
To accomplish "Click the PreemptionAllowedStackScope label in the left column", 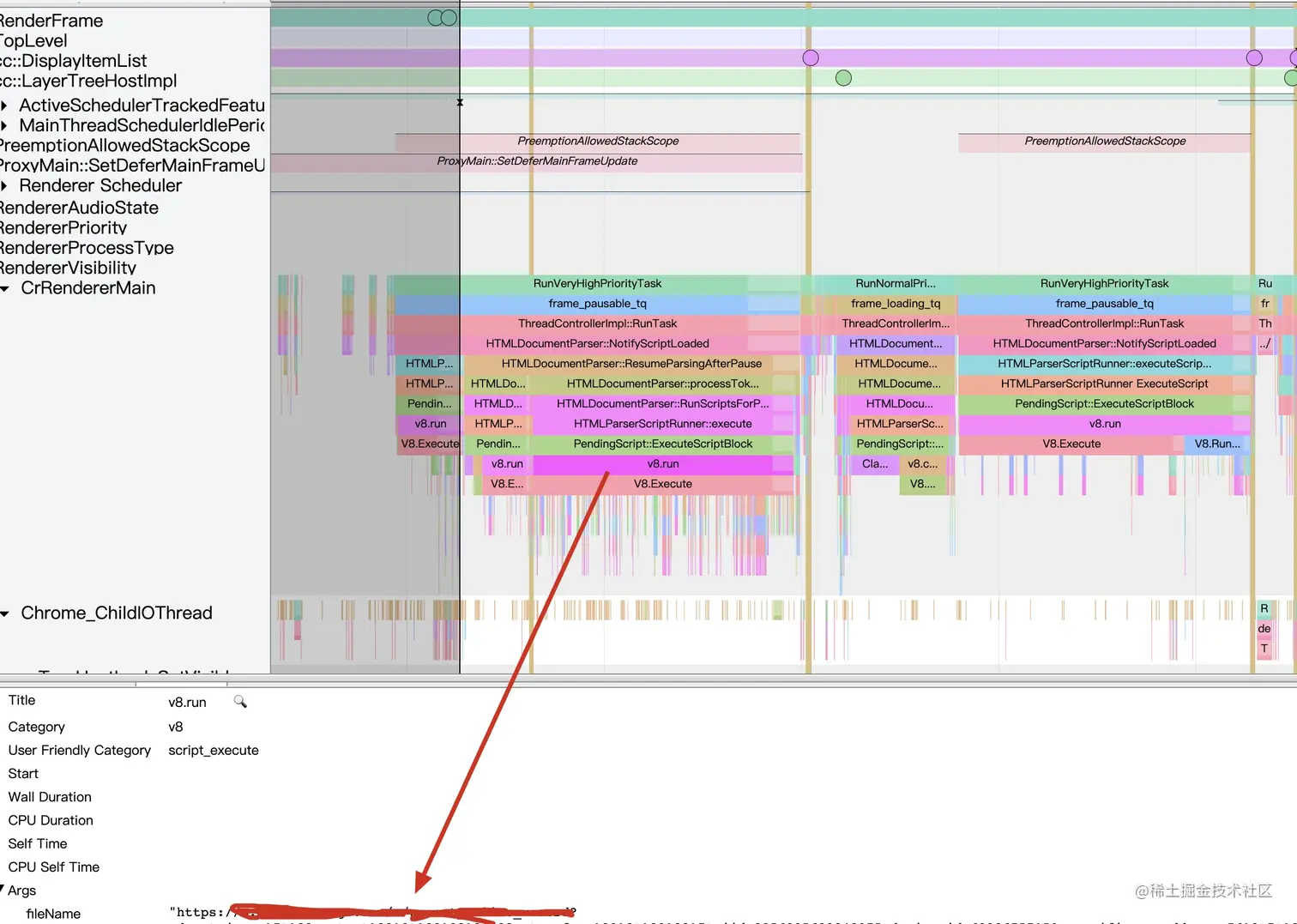I will tap(125, 146).
